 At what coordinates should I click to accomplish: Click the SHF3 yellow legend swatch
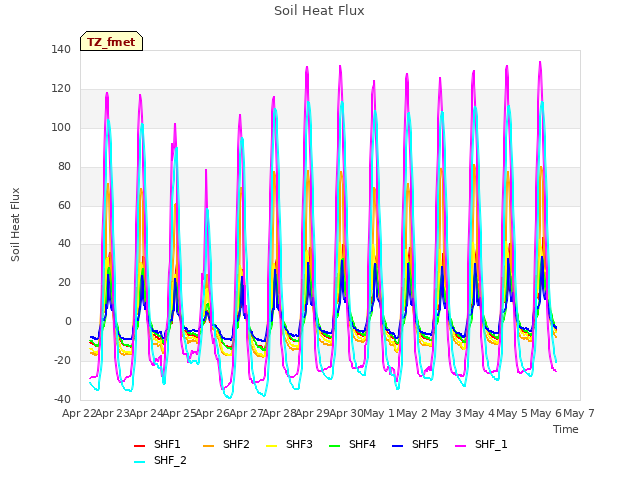pos(271,446)
